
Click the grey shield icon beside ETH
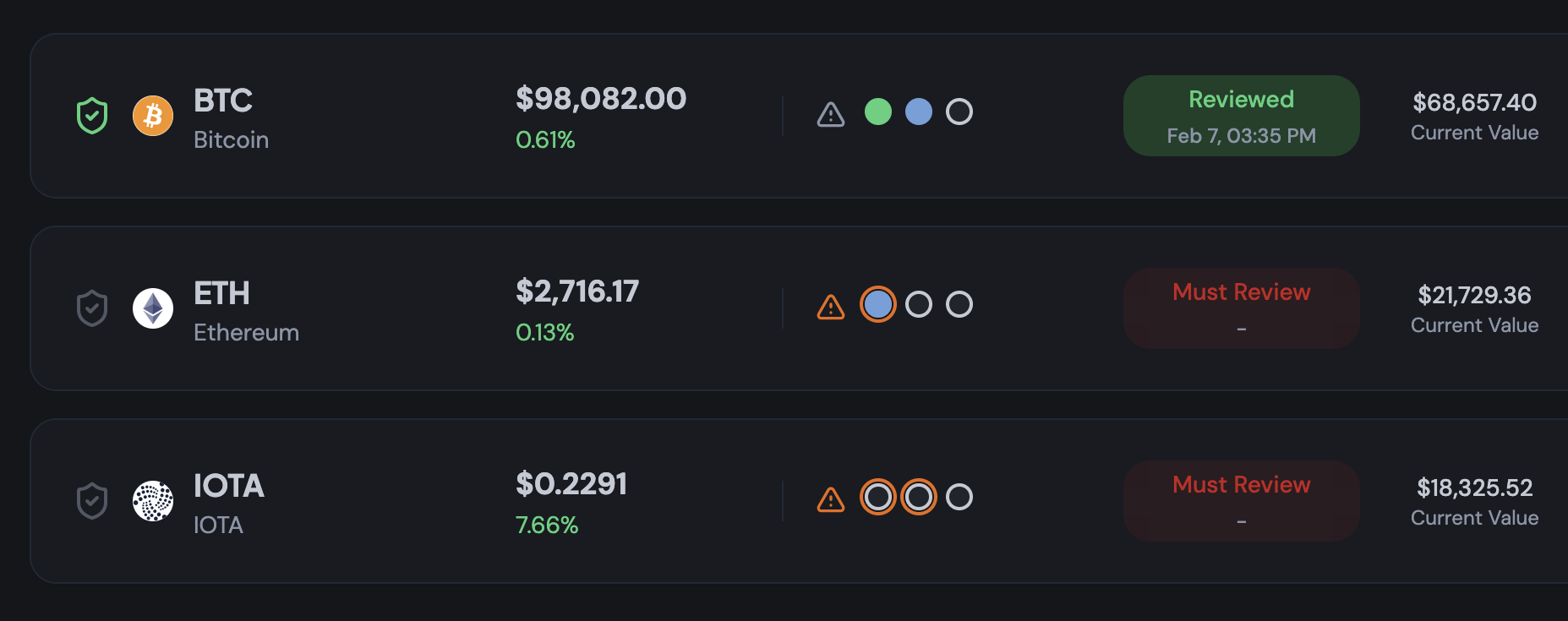point(92,308)
